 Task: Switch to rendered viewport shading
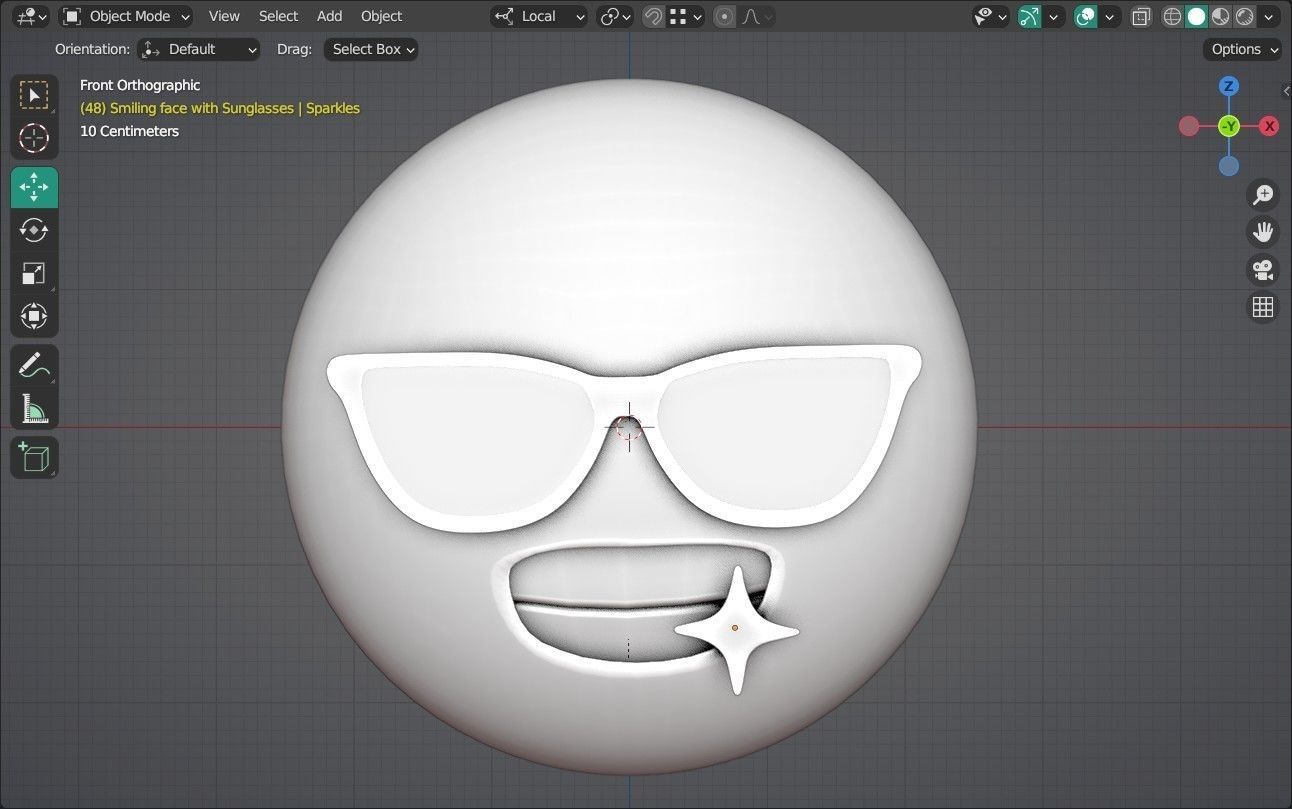[1245, 16]
